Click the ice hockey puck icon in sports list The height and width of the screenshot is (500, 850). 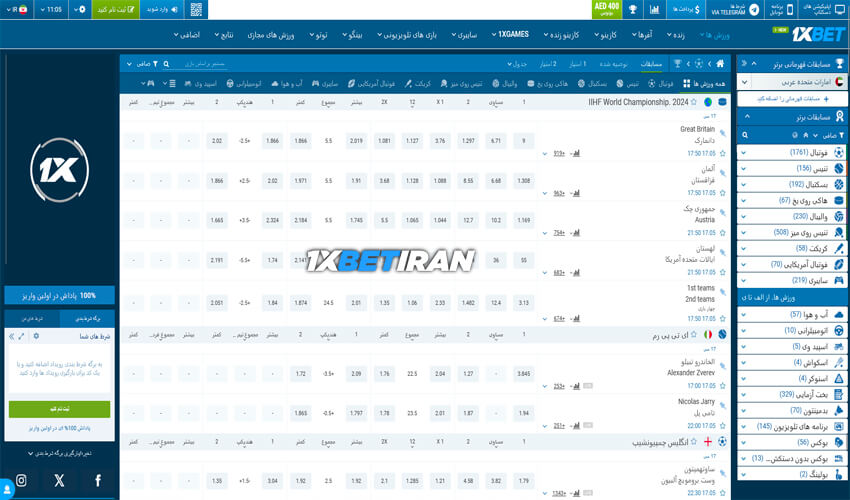(x=839, y=201)
